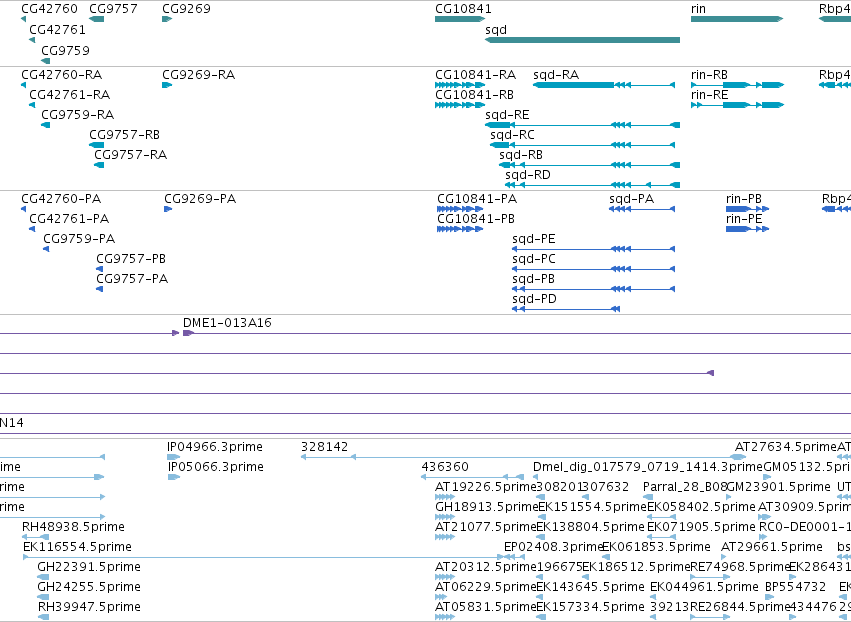The height and width of the screenshot is (622, 851).
Task: Click the AT20312.5prime EST label
Action: tap(486, 567)
